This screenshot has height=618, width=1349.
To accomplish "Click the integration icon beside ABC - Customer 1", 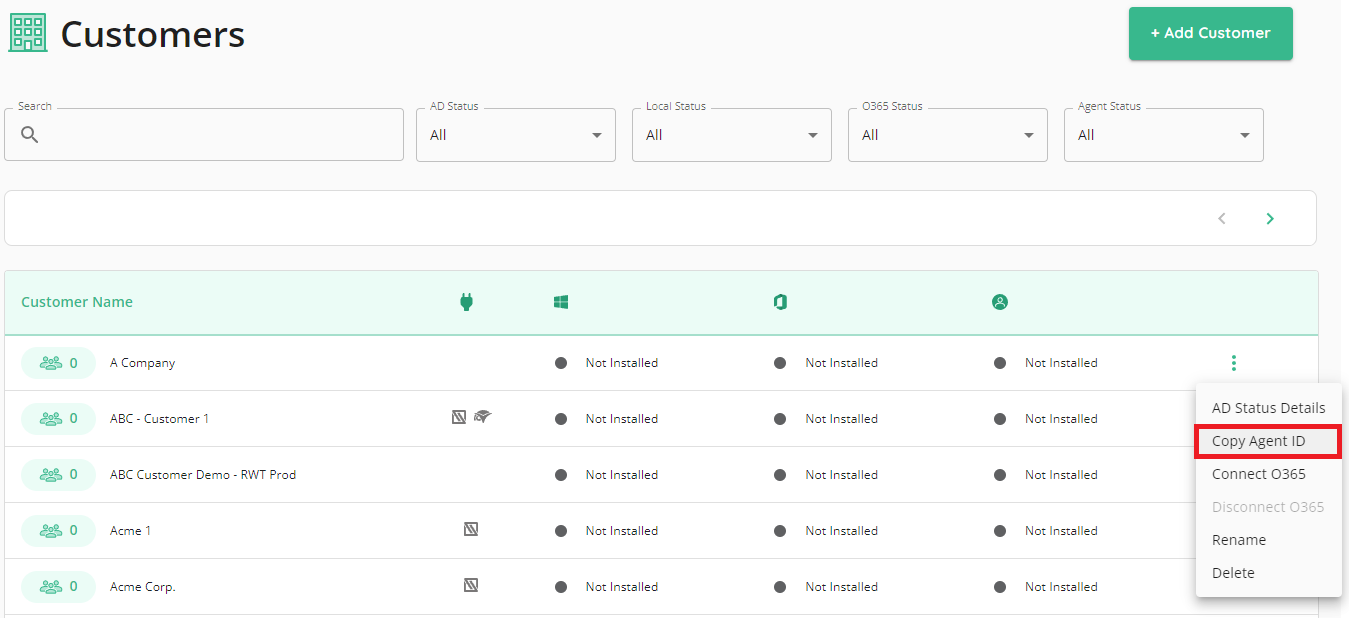I will pyautogui.click(x=484, y=417).
